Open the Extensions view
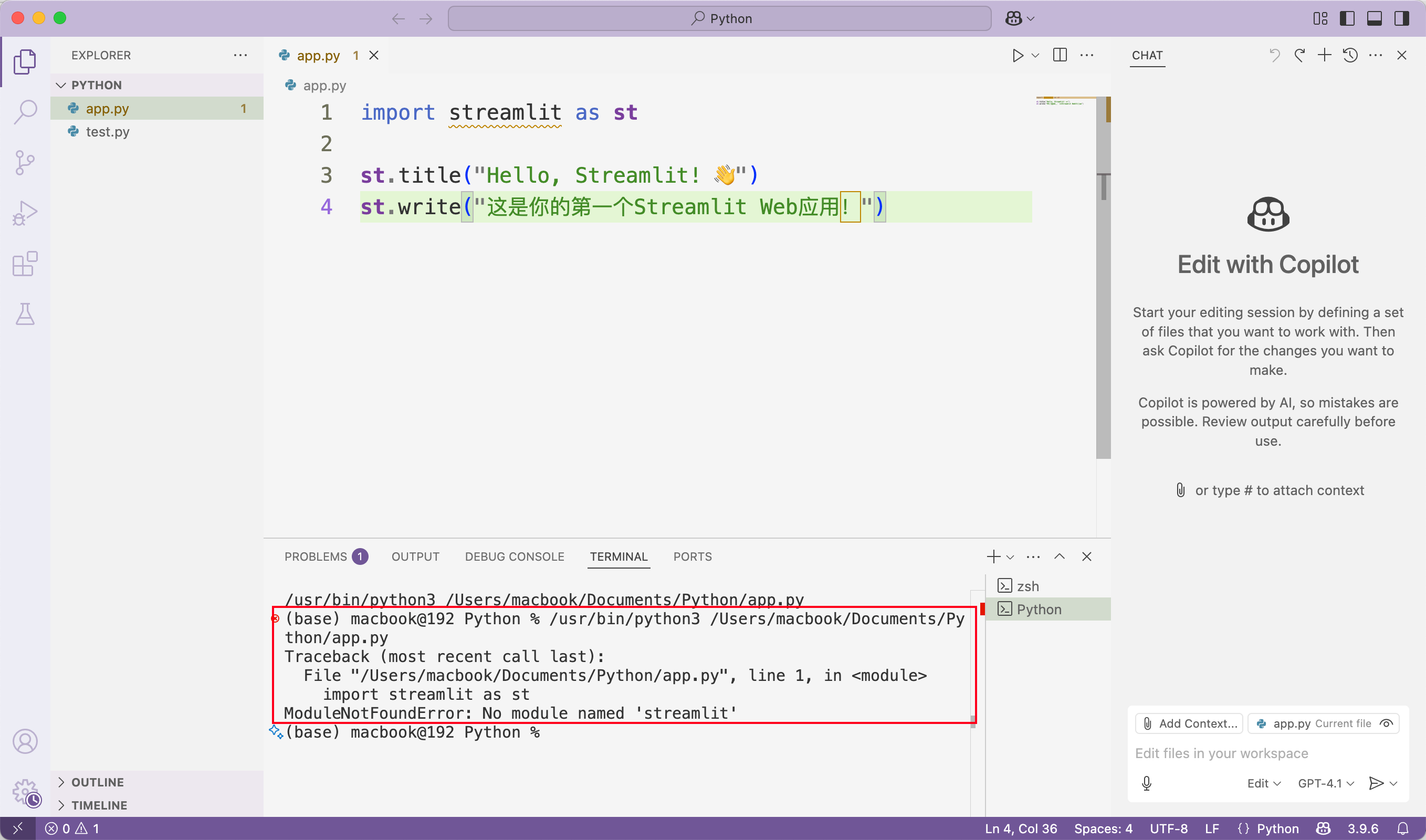 [25, 264]
